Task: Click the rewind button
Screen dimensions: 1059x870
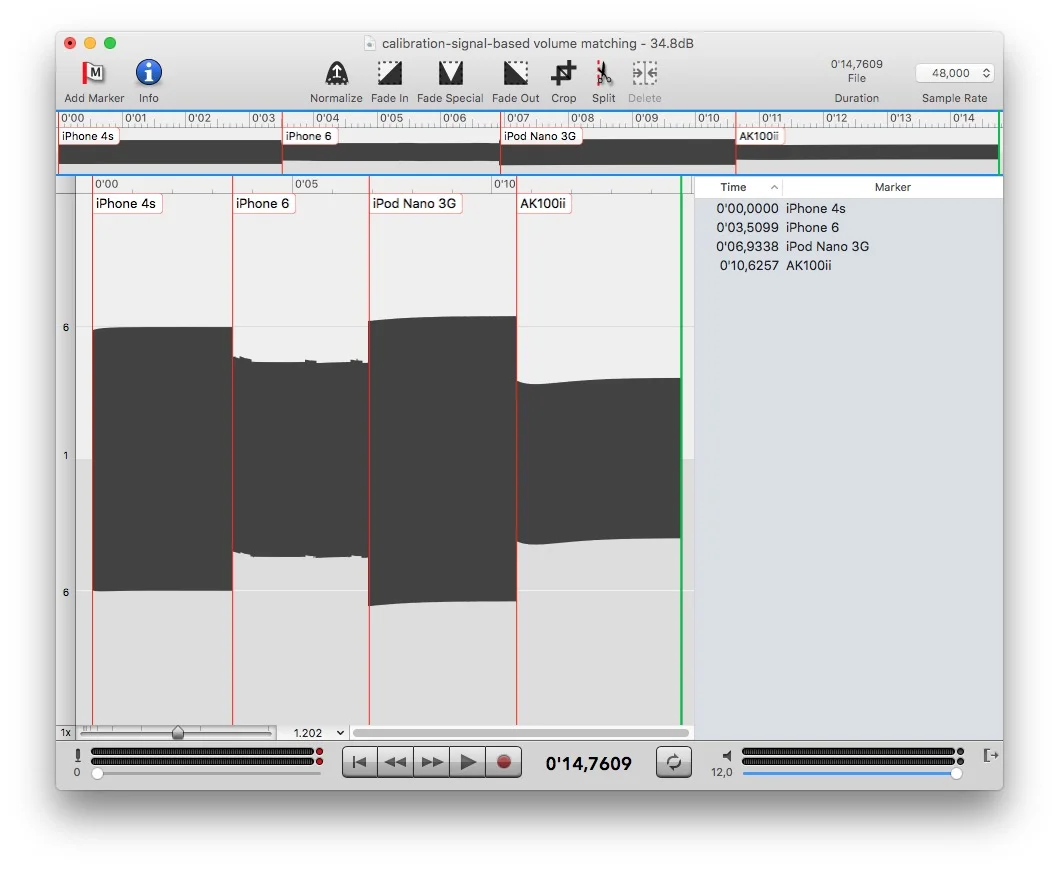Action: 396,763
